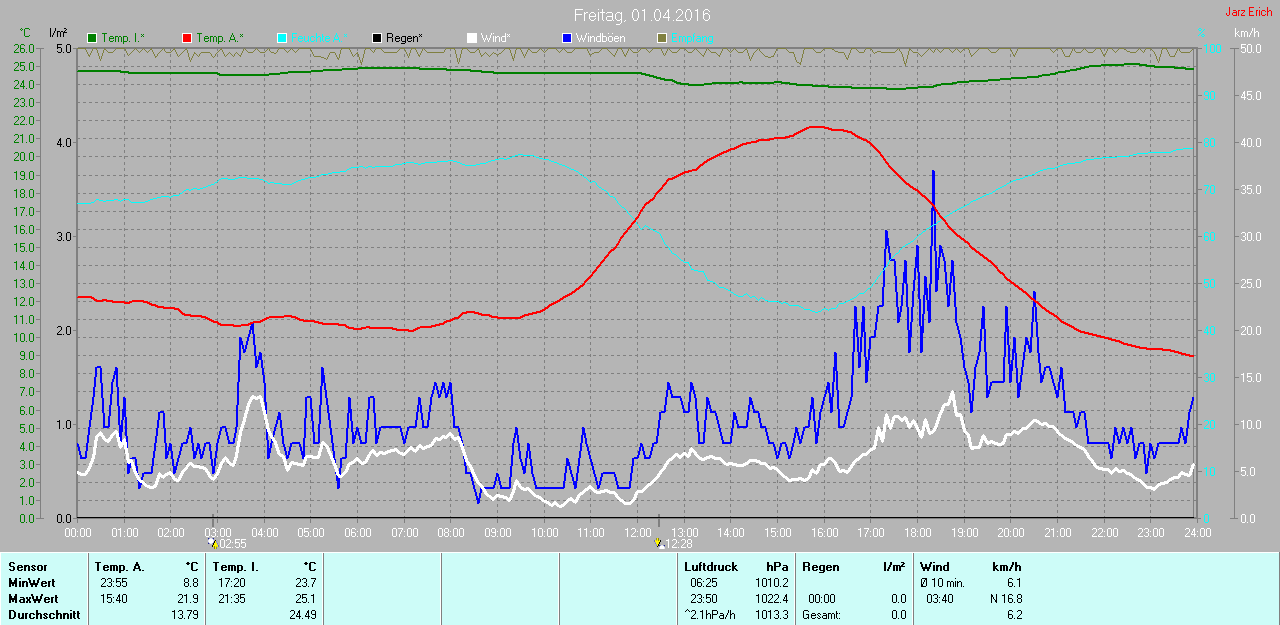The width and height of the screenshot is (1280, 625).
Task: Click the olive Empfang legend swatch
Action: [661, 38]
